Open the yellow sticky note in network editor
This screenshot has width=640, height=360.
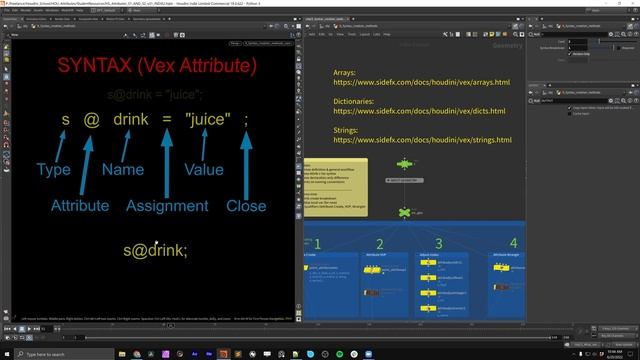[x=336, y=187]
